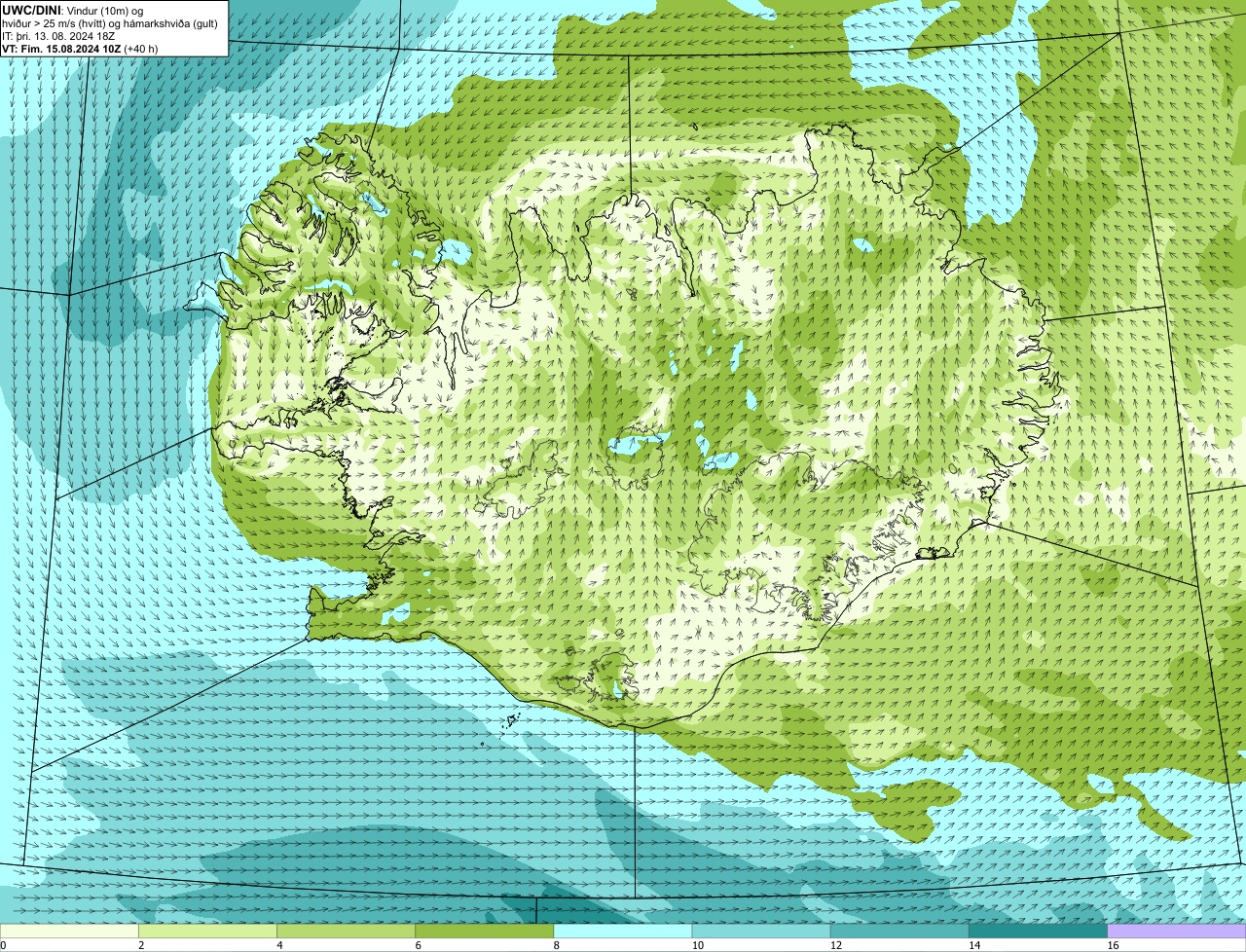Image resolution: width=1246 pixels, height=952 pixels.
Task: Click the legend scale label "4"
Action: [279, 945]
